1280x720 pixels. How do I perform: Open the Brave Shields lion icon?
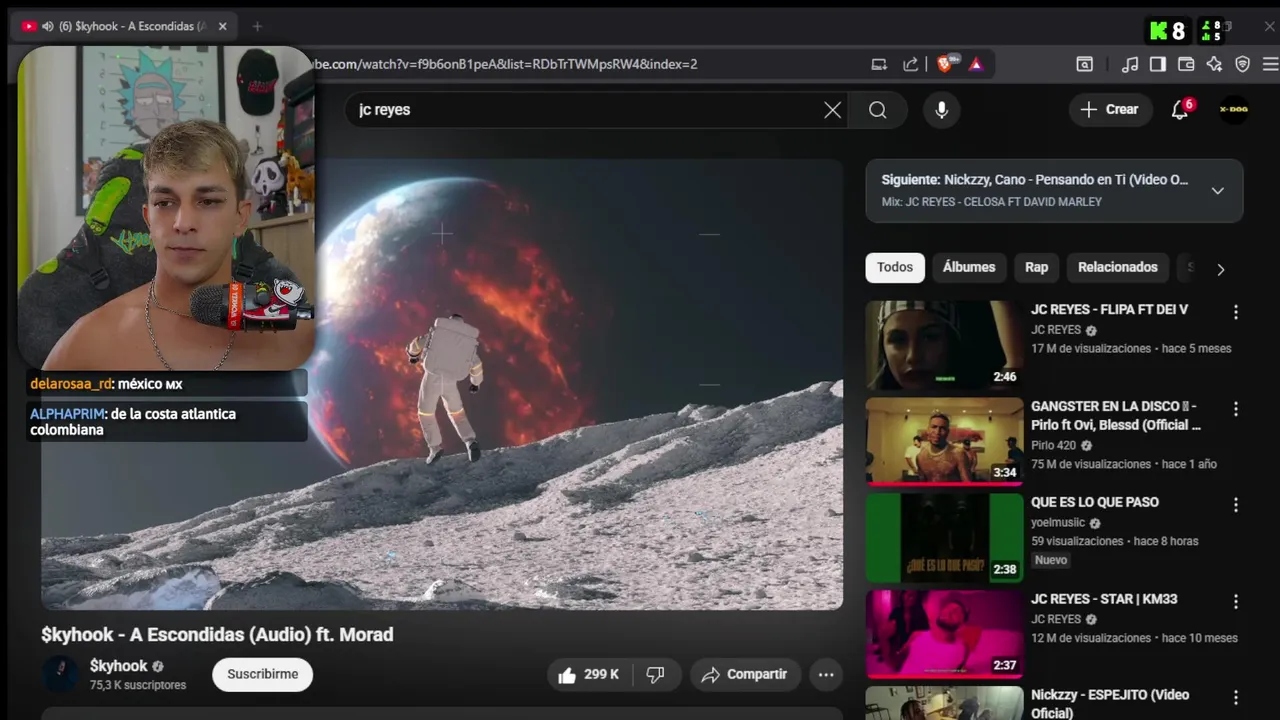tap(945, 64)
